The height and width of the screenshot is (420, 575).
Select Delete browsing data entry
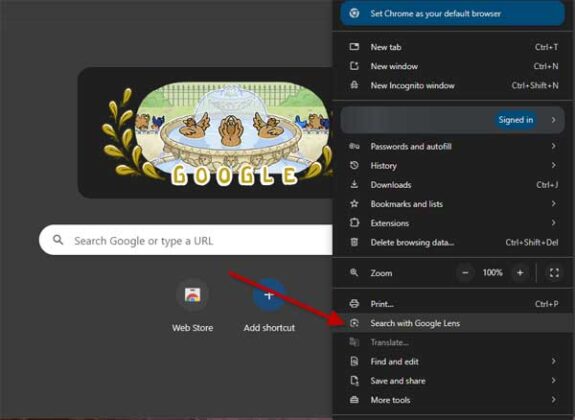tap(453, 242)
